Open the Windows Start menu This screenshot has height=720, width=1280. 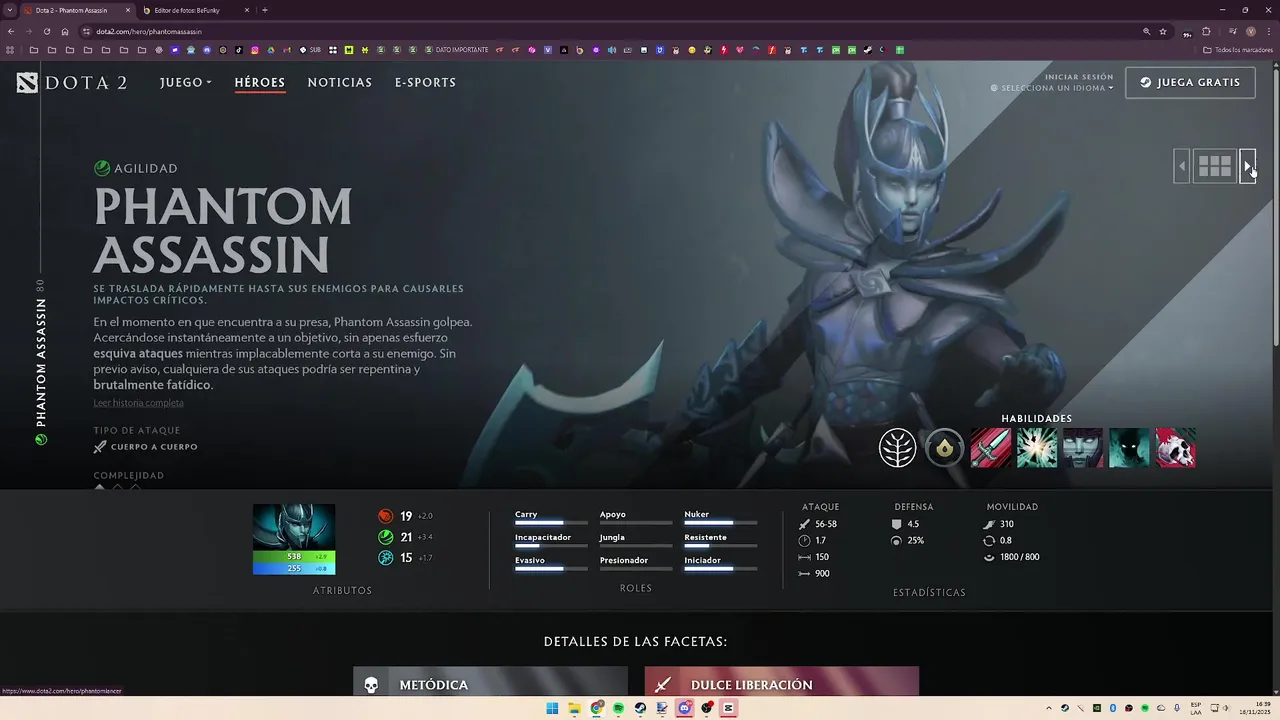(x=552, y=708)
